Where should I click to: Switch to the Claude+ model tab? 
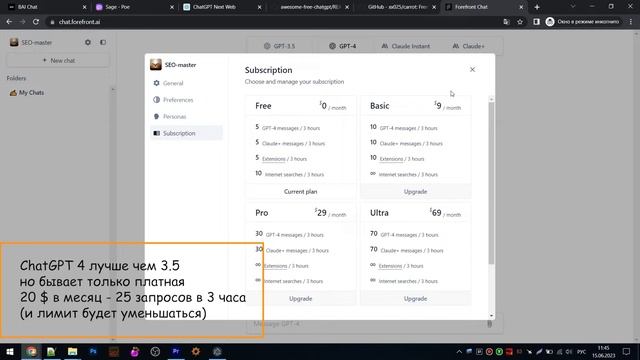click(x=468, y=46)
